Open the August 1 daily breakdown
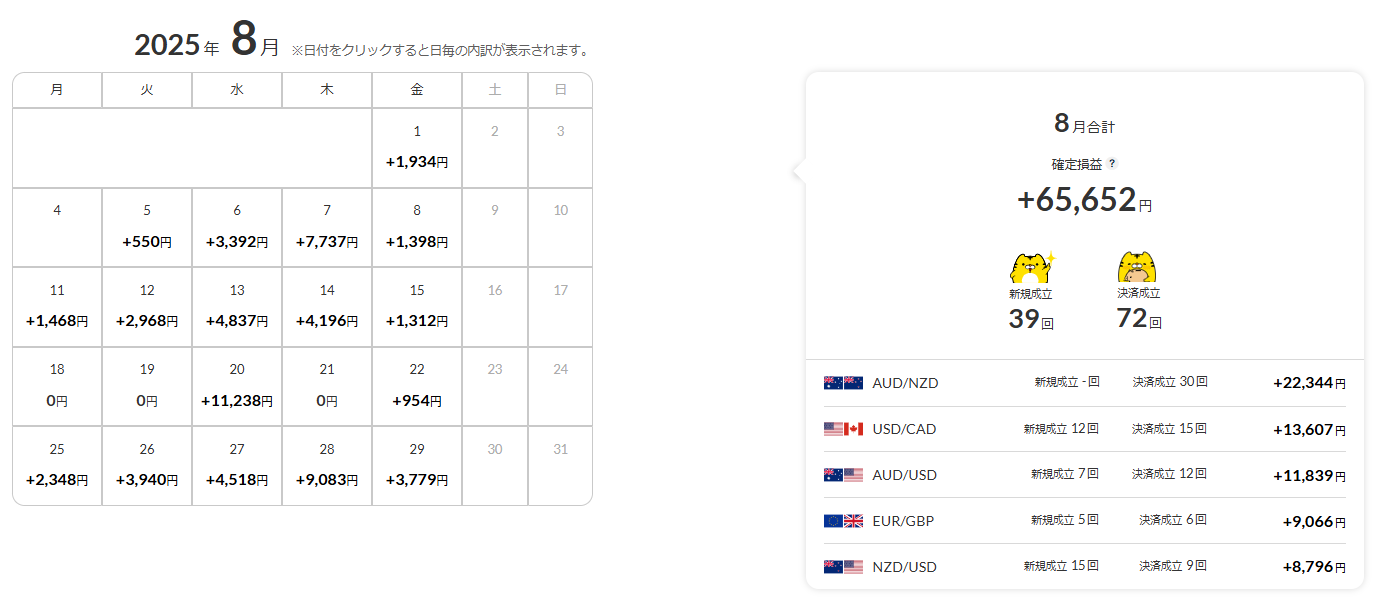1390x613 pixels. click(x=417, y=147)
